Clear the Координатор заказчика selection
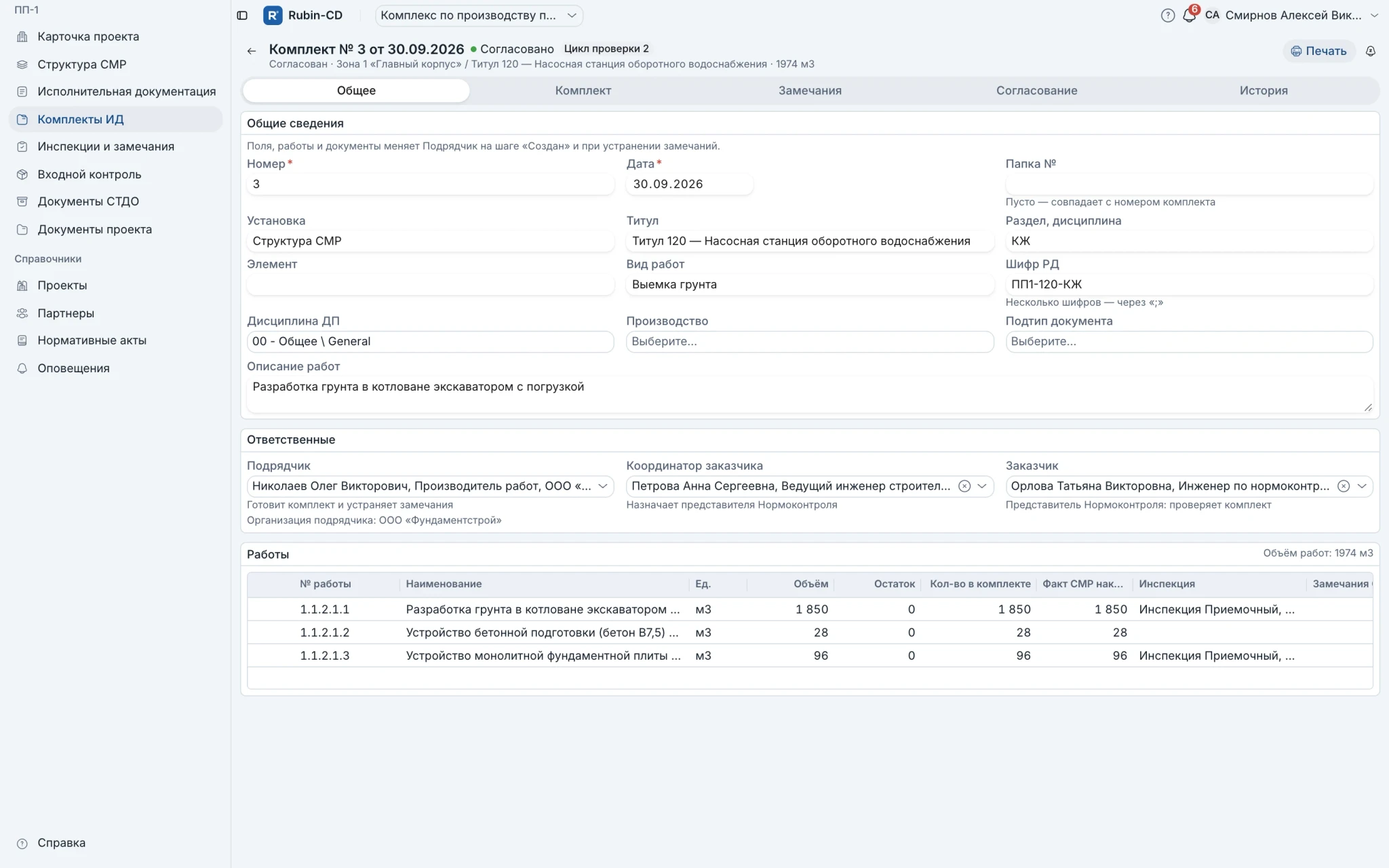The image size is (1389, 868). [964, 486]
